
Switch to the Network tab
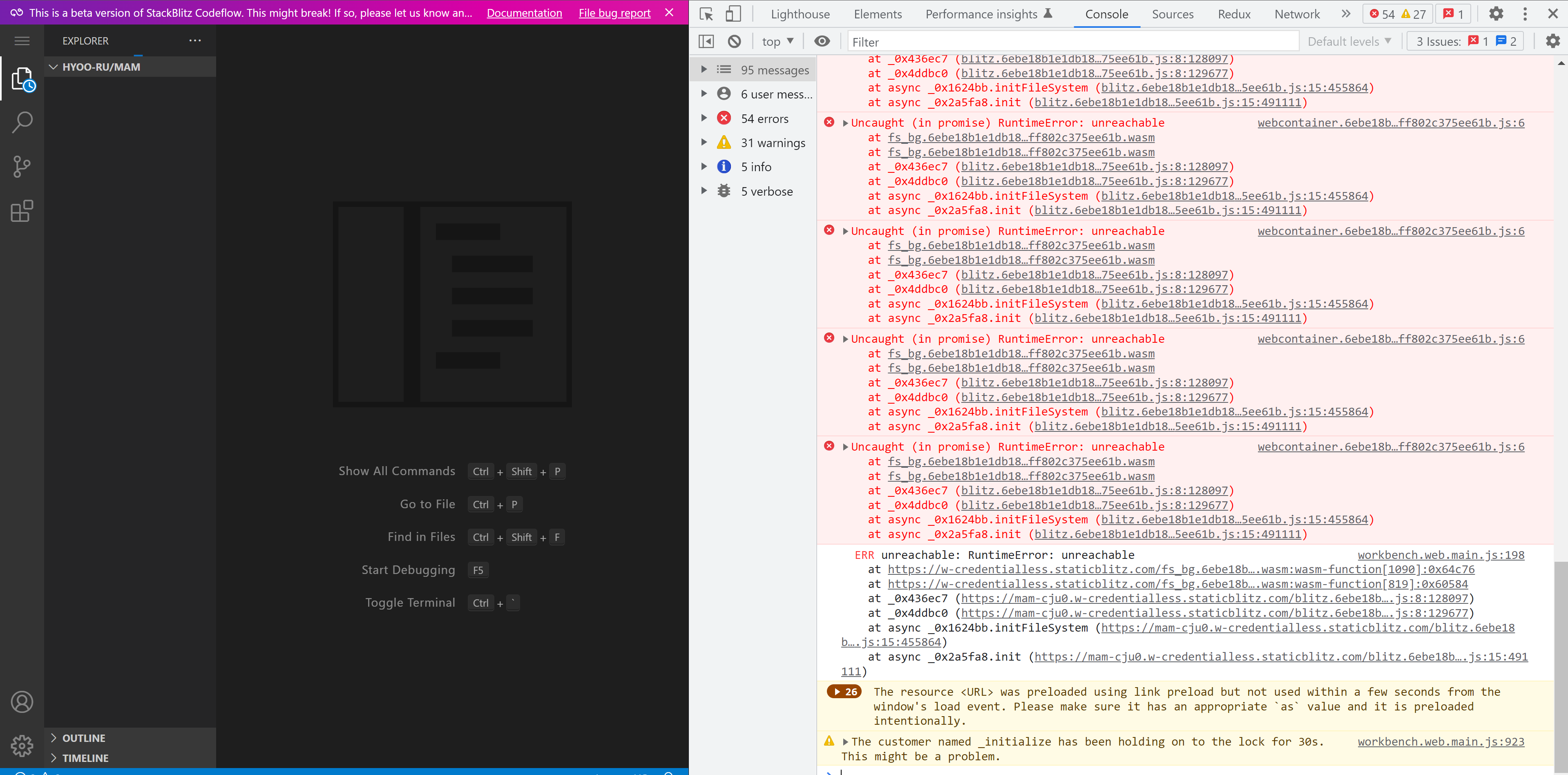tap(1297, 14)
